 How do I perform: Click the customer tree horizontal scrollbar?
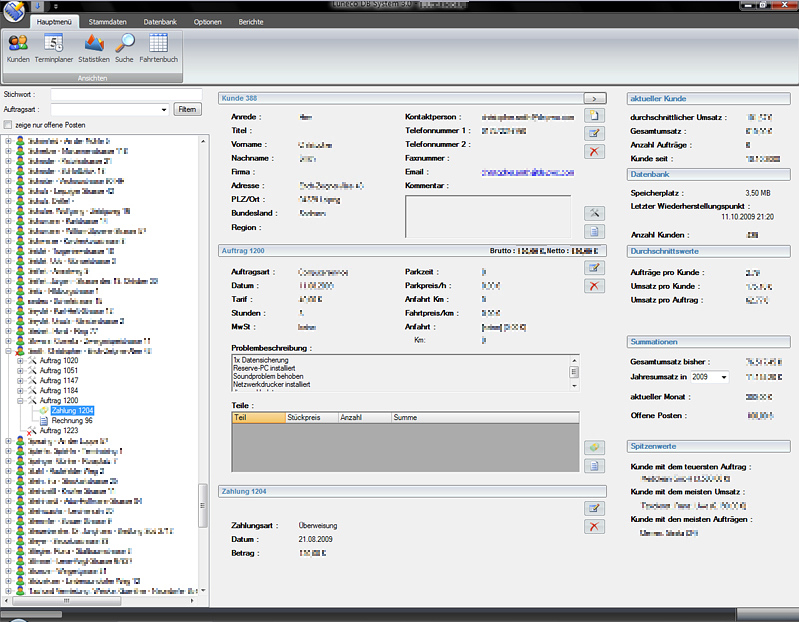[66, 601]
